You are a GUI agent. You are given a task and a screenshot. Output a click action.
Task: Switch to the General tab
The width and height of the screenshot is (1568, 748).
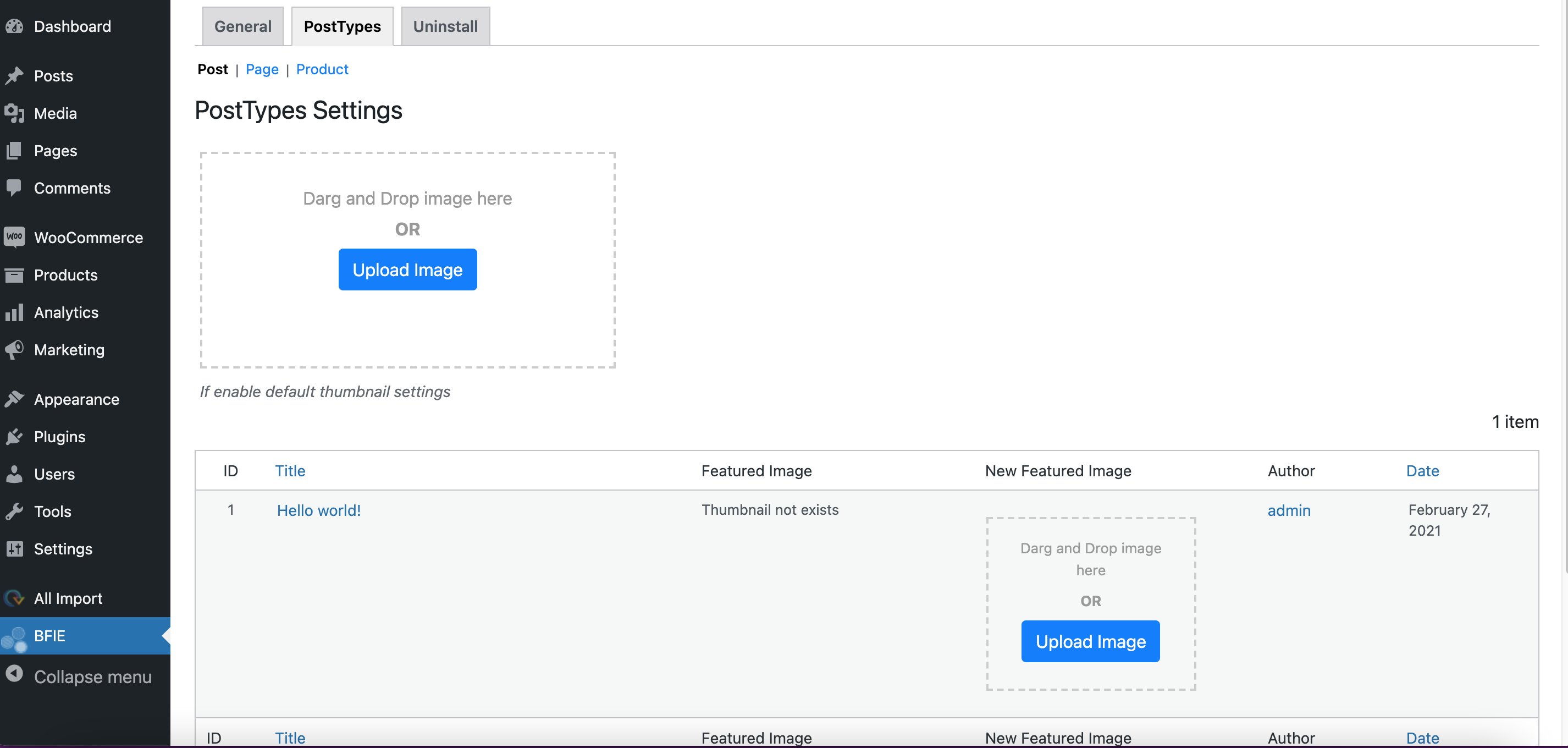point(242,26)
